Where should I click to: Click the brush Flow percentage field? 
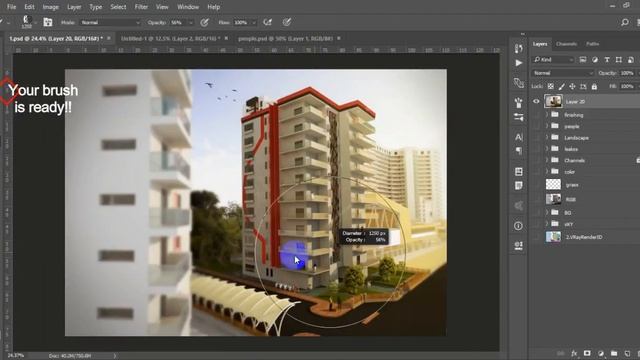(x=241, y=22)
